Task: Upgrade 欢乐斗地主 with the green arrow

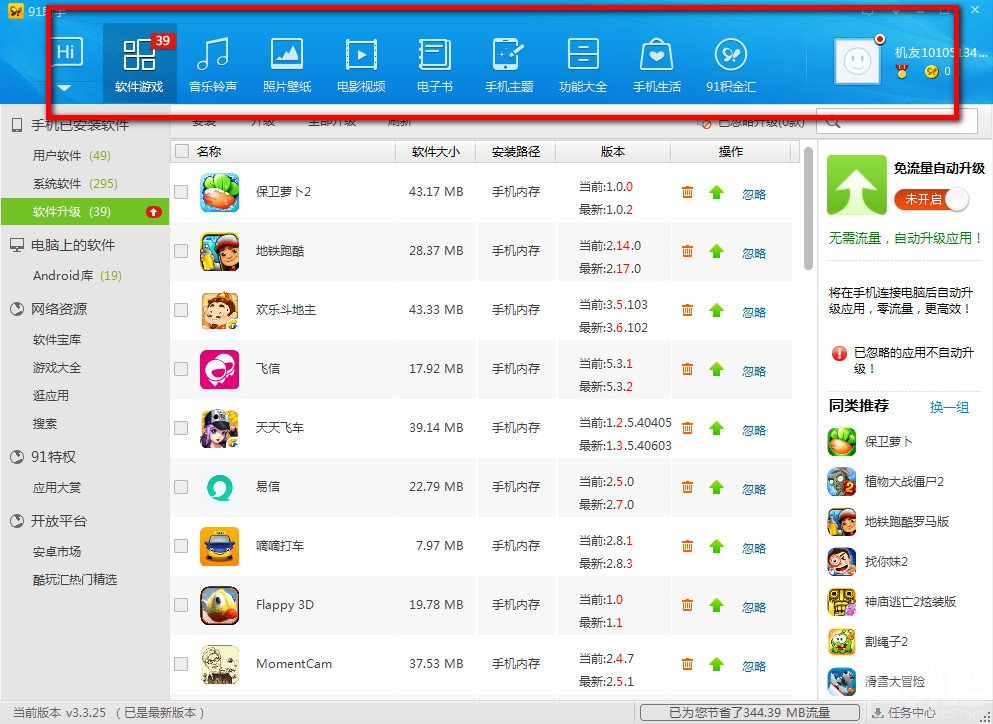Action: [x=716, y=310]
